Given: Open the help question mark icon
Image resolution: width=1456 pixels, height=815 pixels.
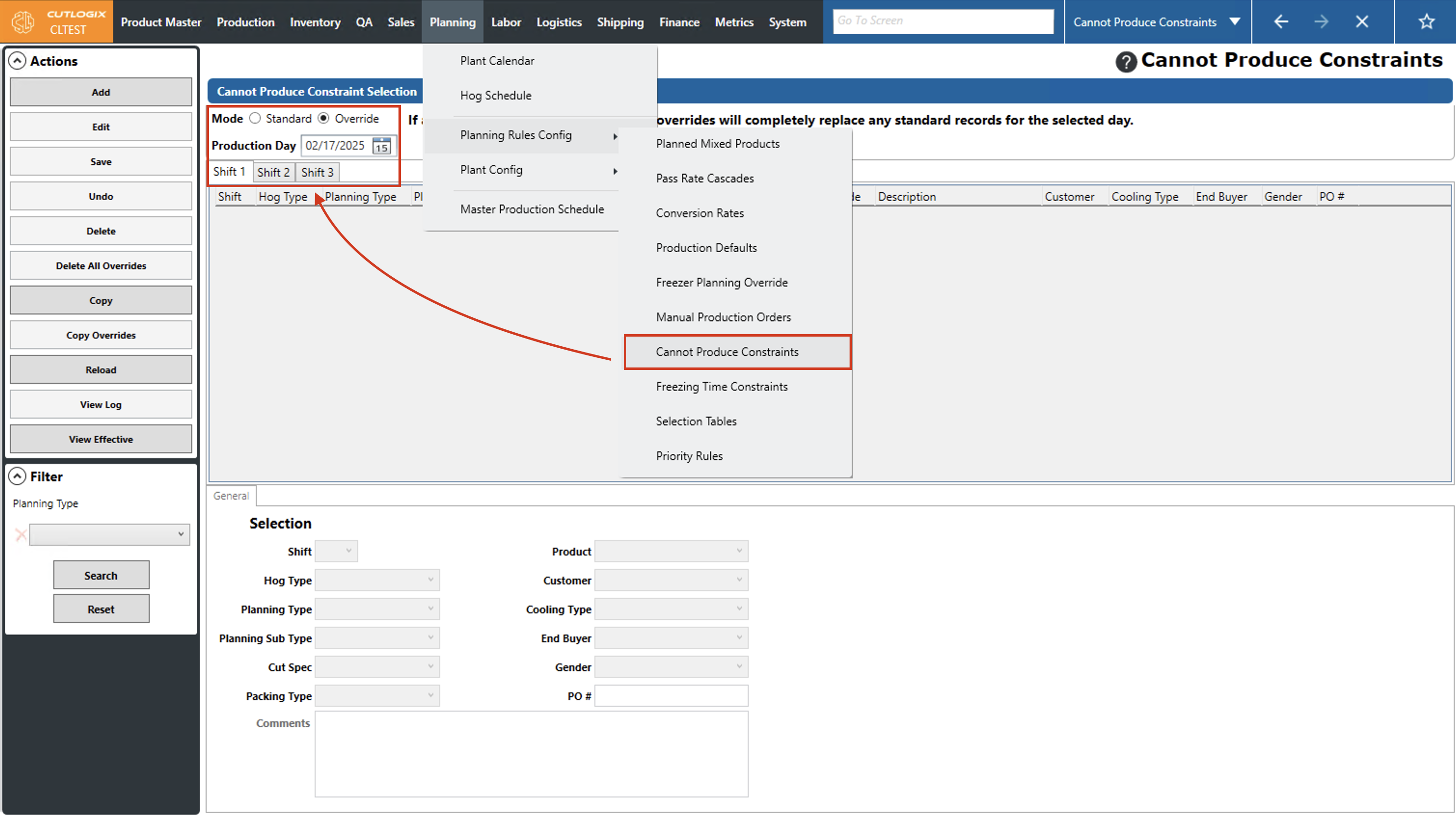Looking at the screenshot, I should point(1126,62).
